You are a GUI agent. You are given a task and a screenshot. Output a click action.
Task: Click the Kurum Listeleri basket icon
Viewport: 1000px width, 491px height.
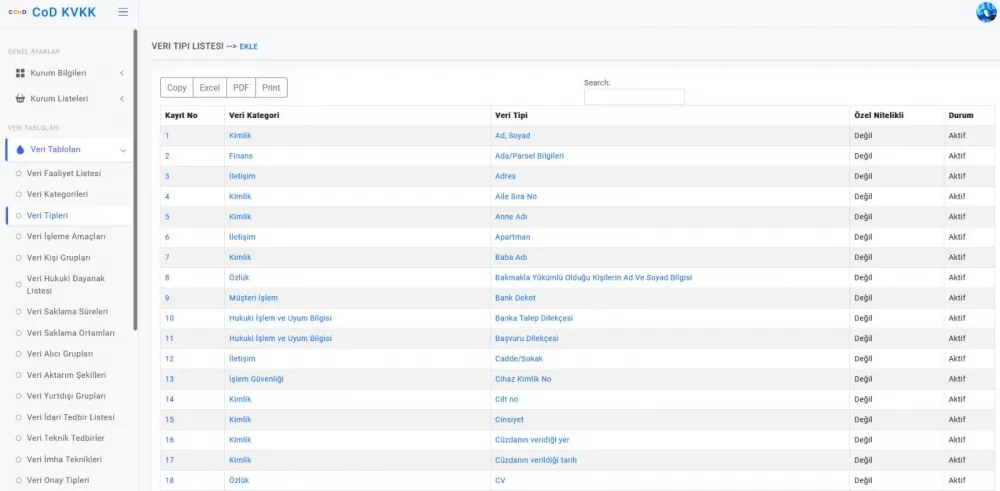coord(20,99)
